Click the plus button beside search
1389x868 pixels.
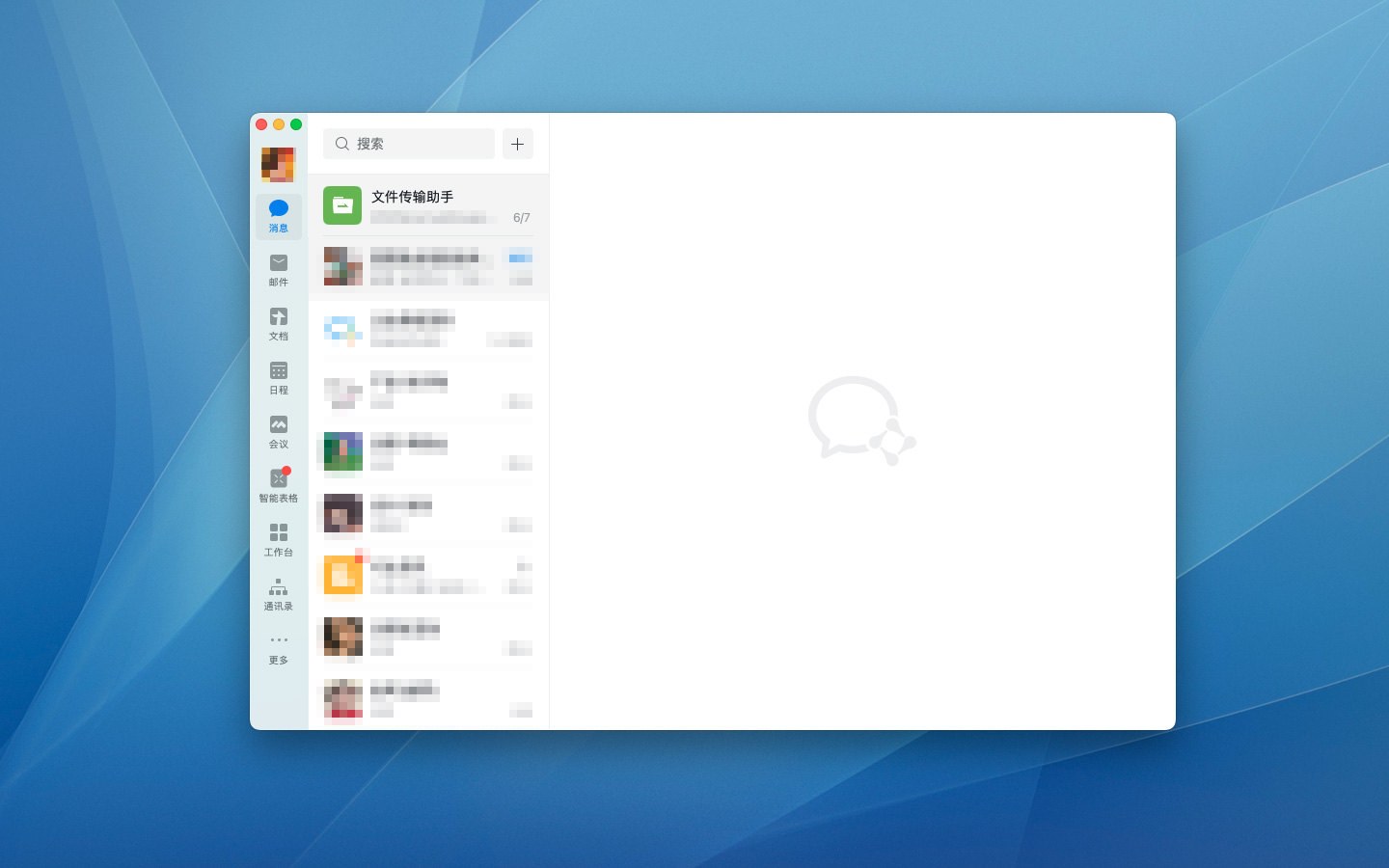[x=518, y=144]
